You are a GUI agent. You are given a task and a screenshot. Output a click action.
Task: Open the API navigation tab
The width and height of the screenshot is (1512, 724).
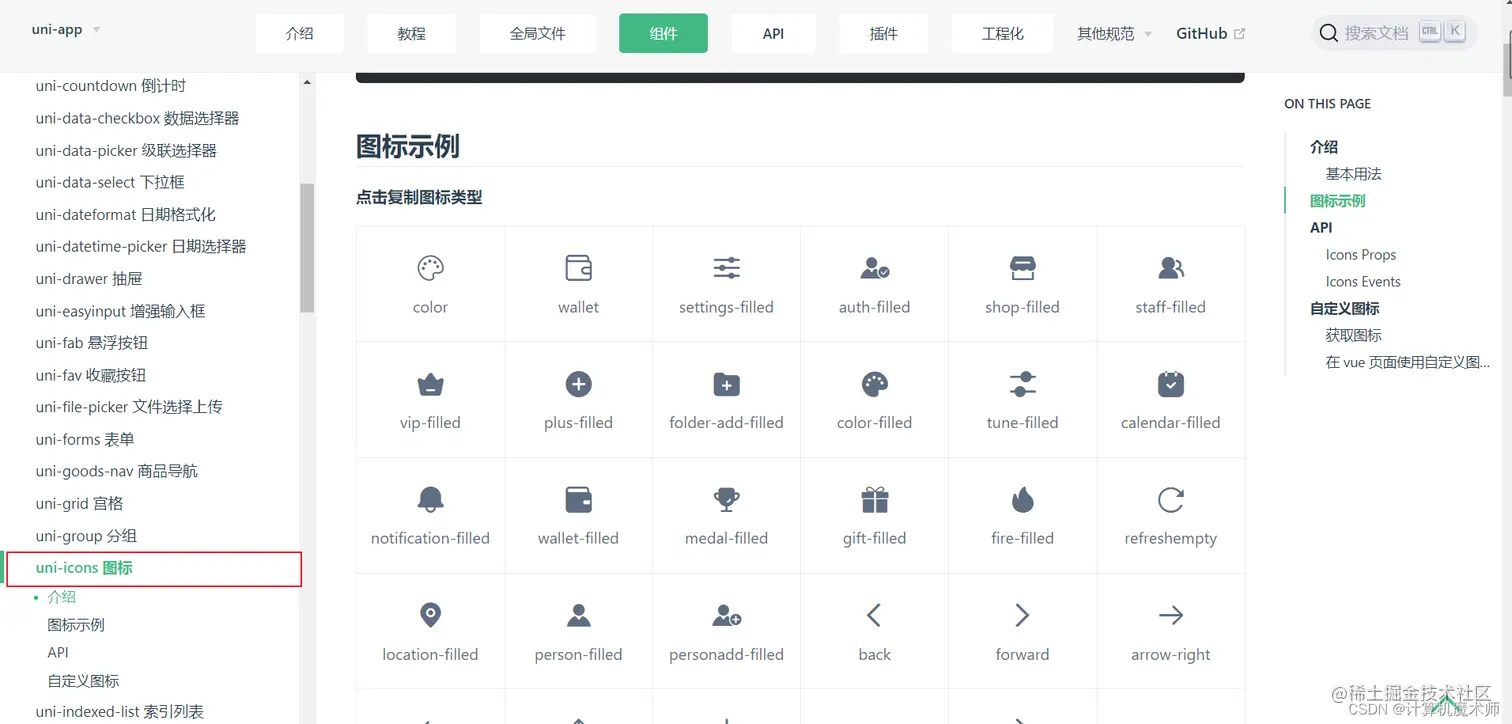(x=773, y=33)
